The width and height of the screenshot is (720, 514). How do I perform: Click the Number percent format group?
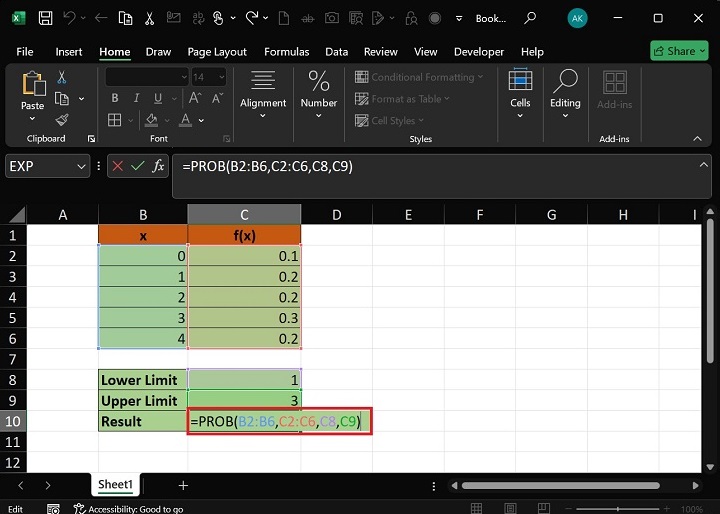click(319, 93)
